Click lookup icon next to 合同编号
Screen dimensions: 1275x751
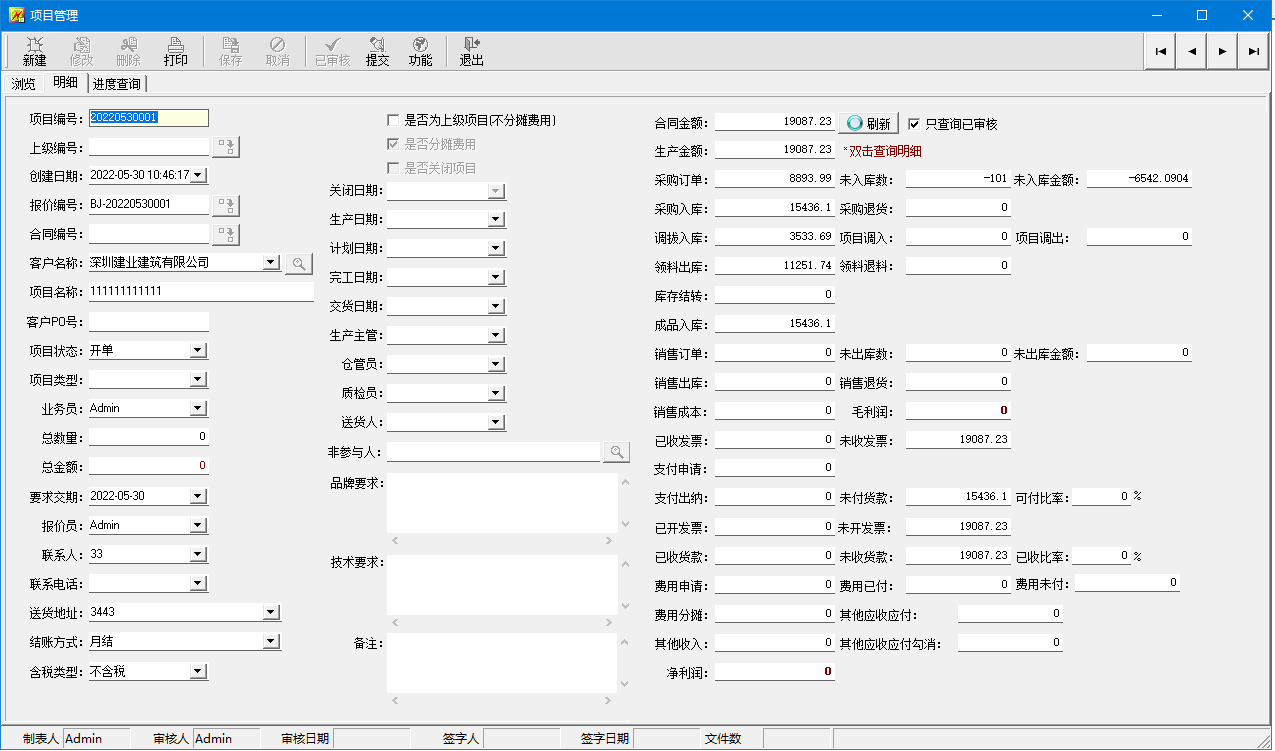coord(227,234)
